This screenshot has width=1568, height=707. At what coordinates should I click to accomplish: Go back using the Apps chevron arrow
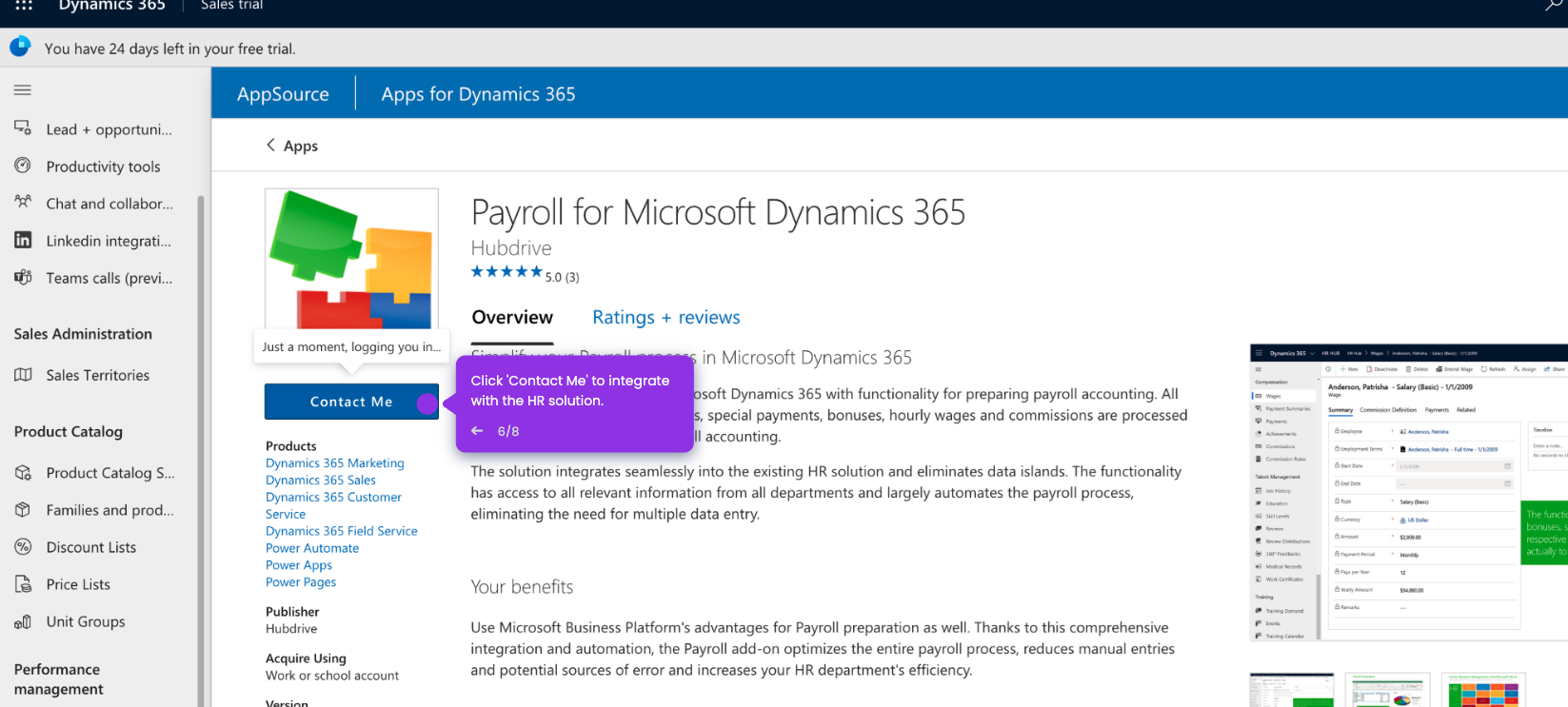click(x=271, y=145)
